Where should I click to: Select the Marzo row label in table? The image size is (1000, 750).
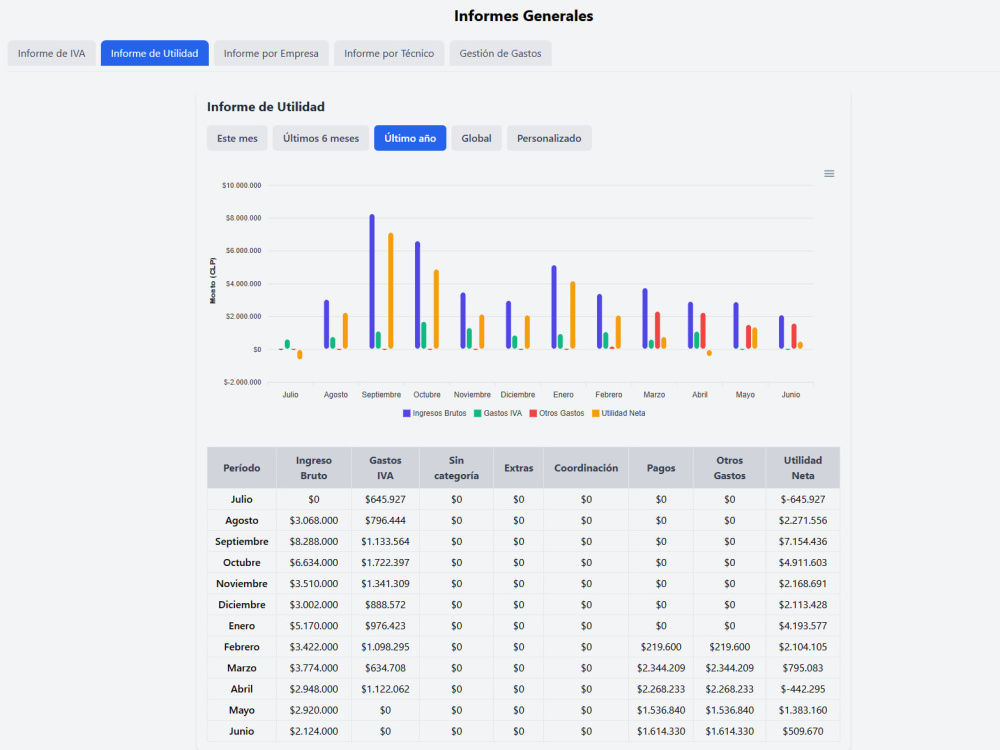(x=242, y=668)
